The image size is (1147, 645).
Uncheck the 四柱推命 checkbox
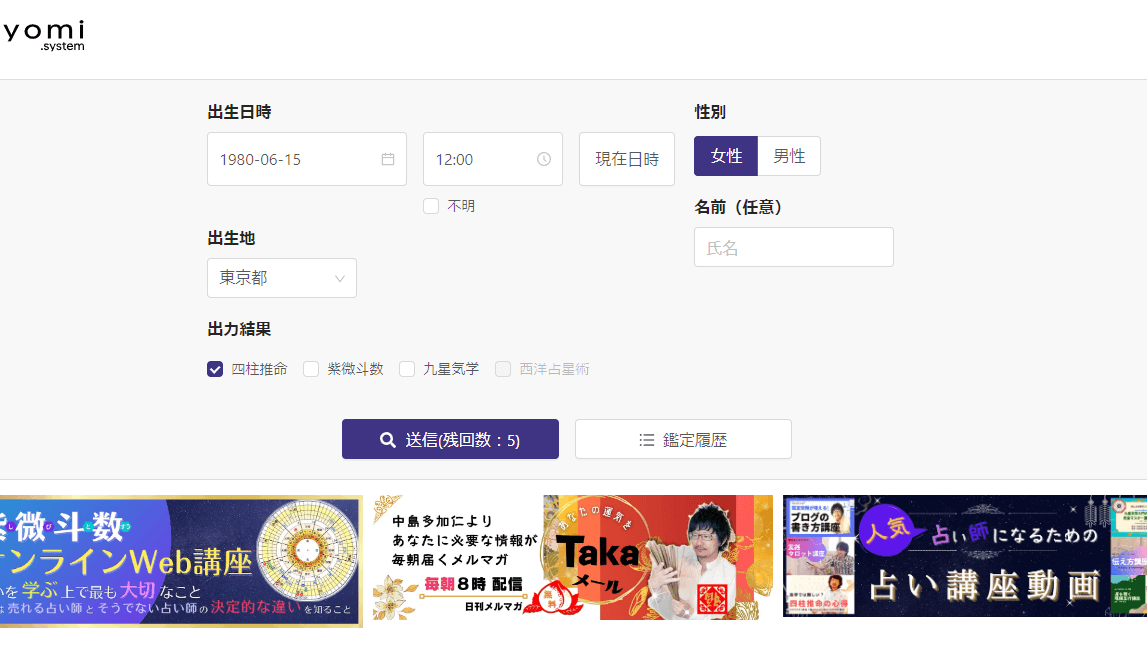click(215, 369)
